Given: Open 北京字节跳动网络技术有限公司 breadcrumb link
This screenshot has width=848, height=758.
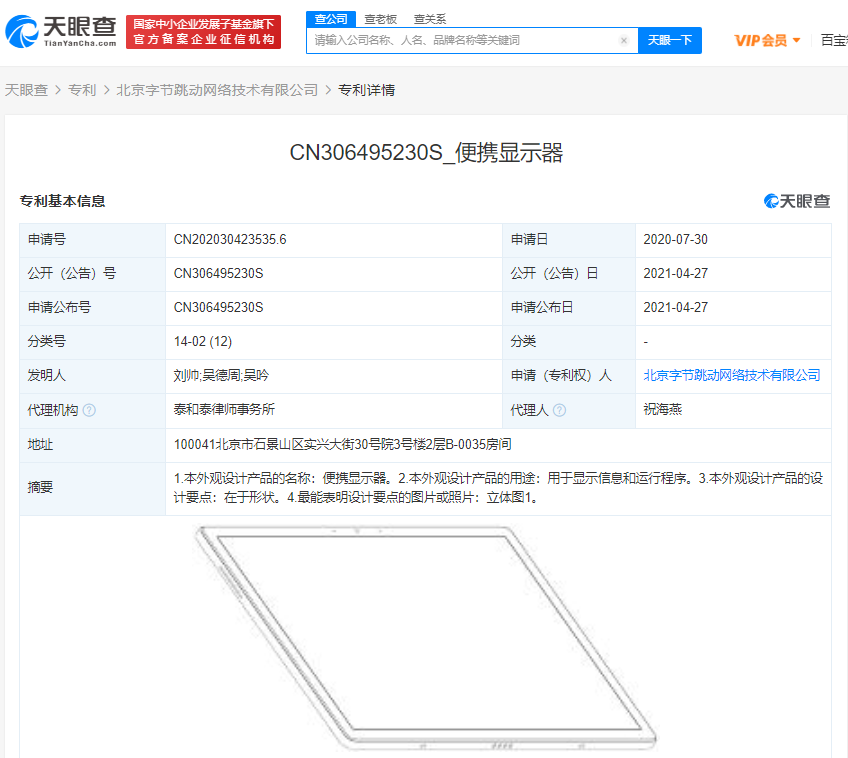Looking at the screenshot, I should [x=217, y=90].
